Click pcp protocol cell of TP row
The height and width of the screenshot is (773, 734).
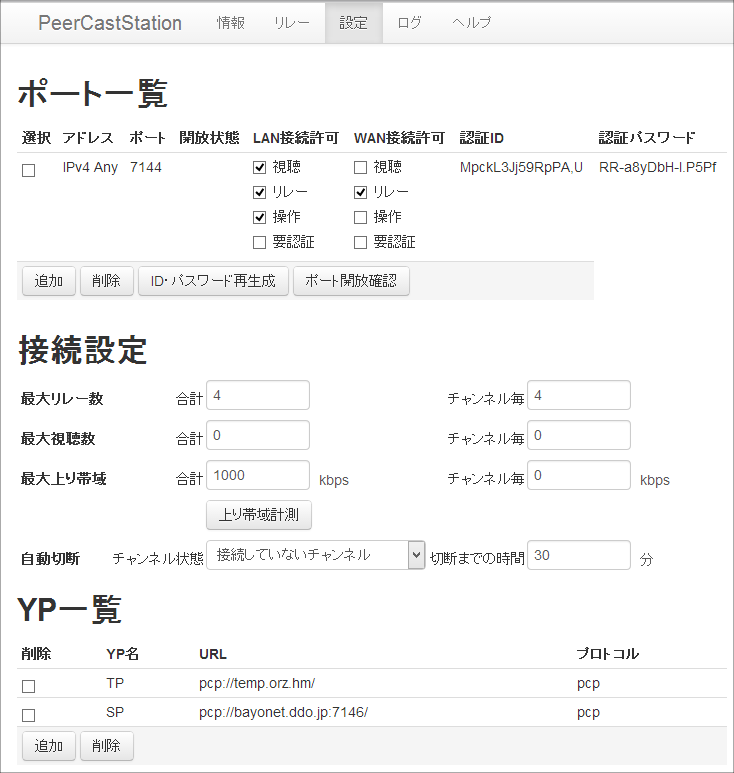point(588,684)
